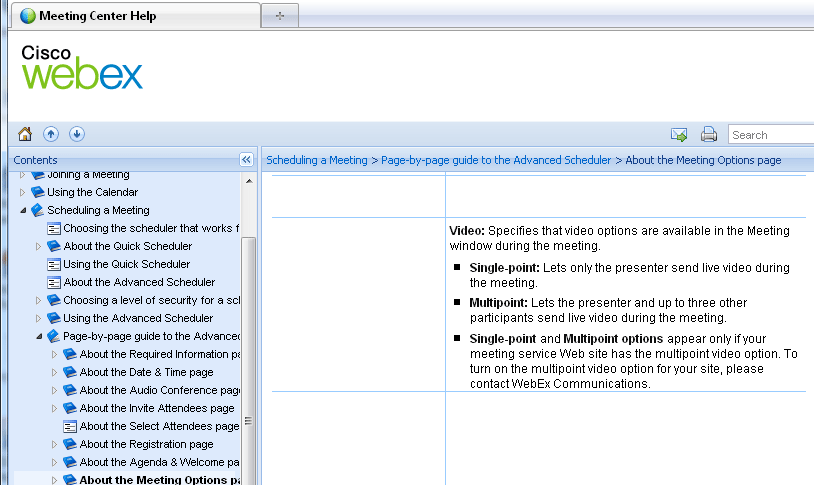814x485 pixels.
Task: Click the book icon beside About the Registration page
Action: pos(70,444)
